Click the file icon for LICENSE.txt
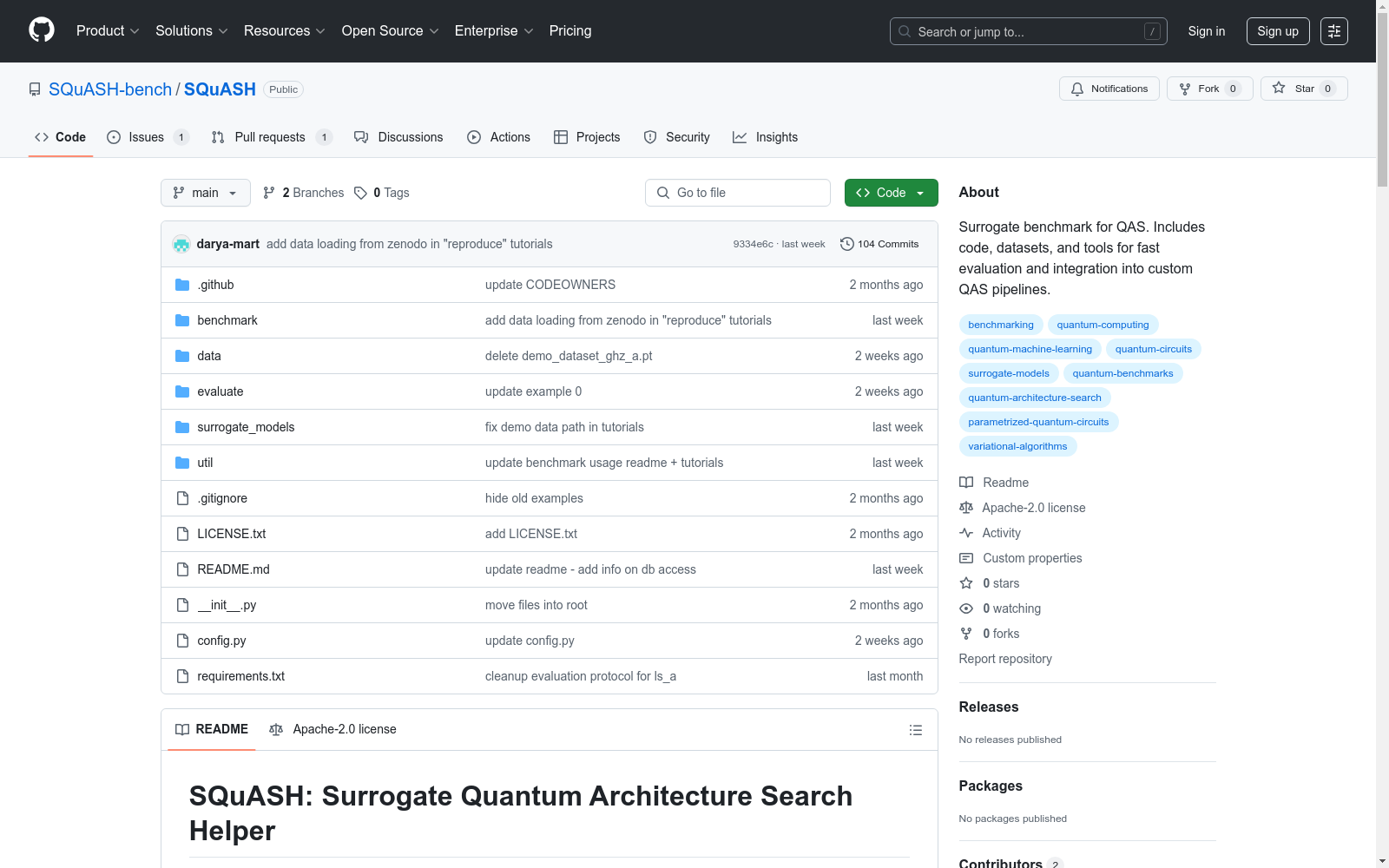 coord(182,534)
